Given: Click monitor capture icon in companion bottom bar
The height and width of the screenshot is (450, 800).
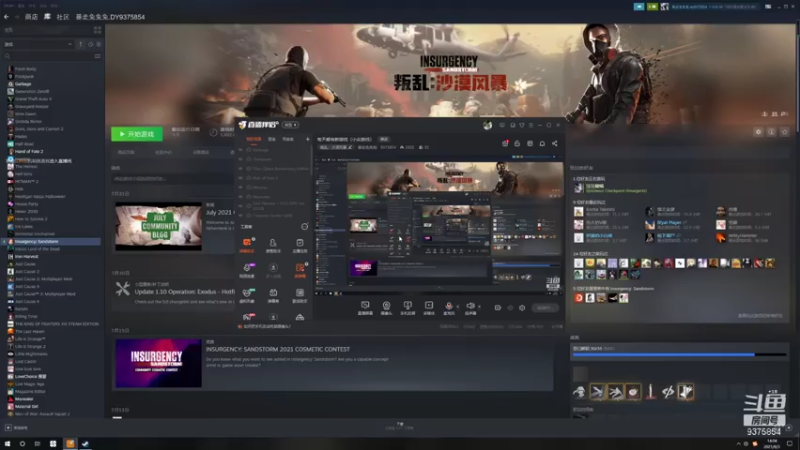Looking at the screenshot, I should click(365, 307).
